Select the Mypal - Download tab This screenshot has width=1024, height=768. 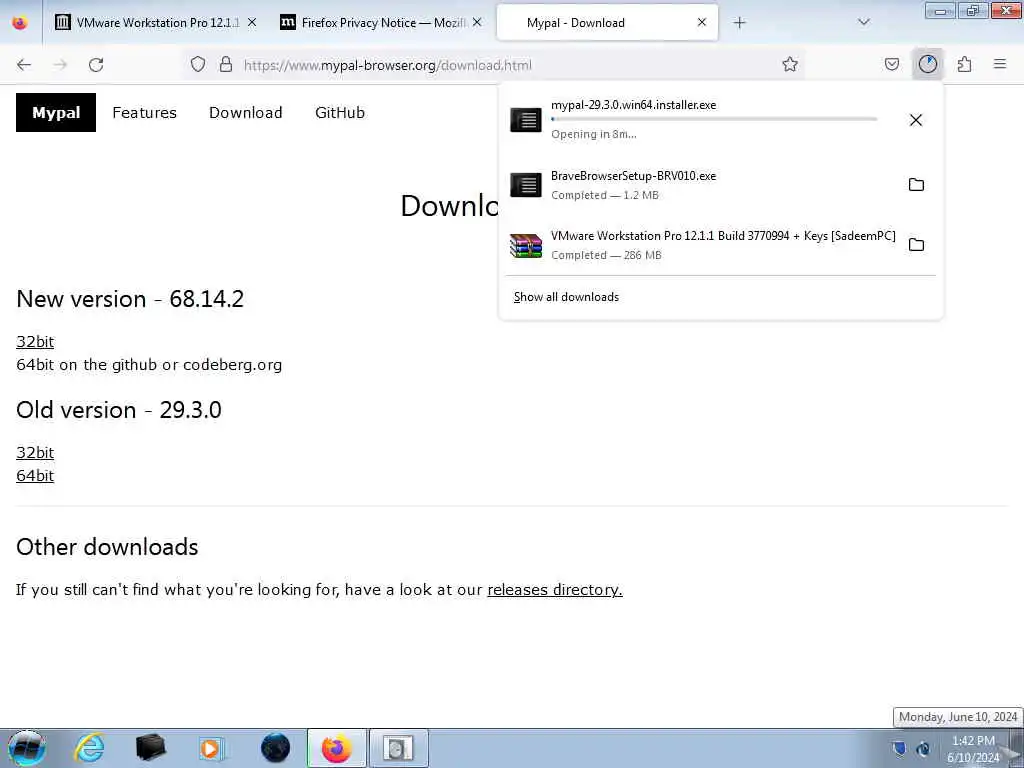coord(607,23)
